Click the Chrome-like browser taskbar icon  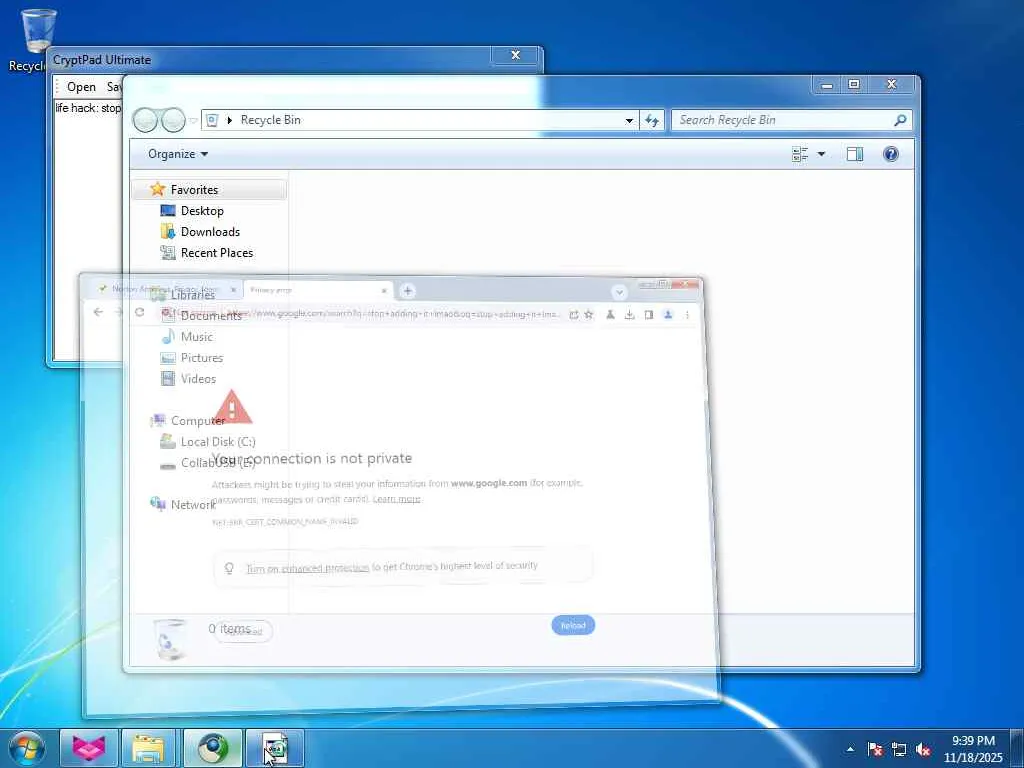[212, 749]
